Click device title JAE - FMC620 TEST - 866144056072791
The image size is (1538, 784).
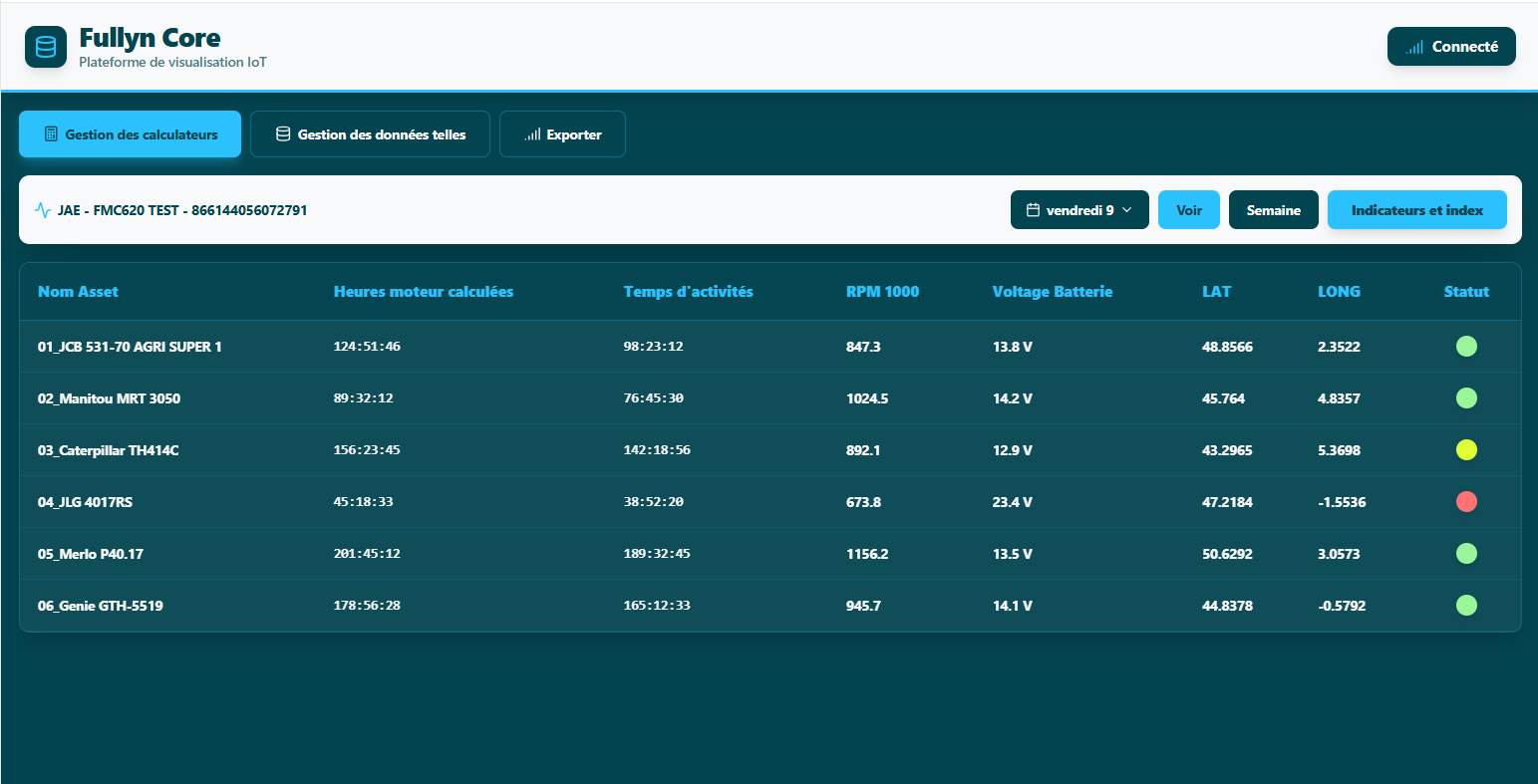(x=182, y=210)
